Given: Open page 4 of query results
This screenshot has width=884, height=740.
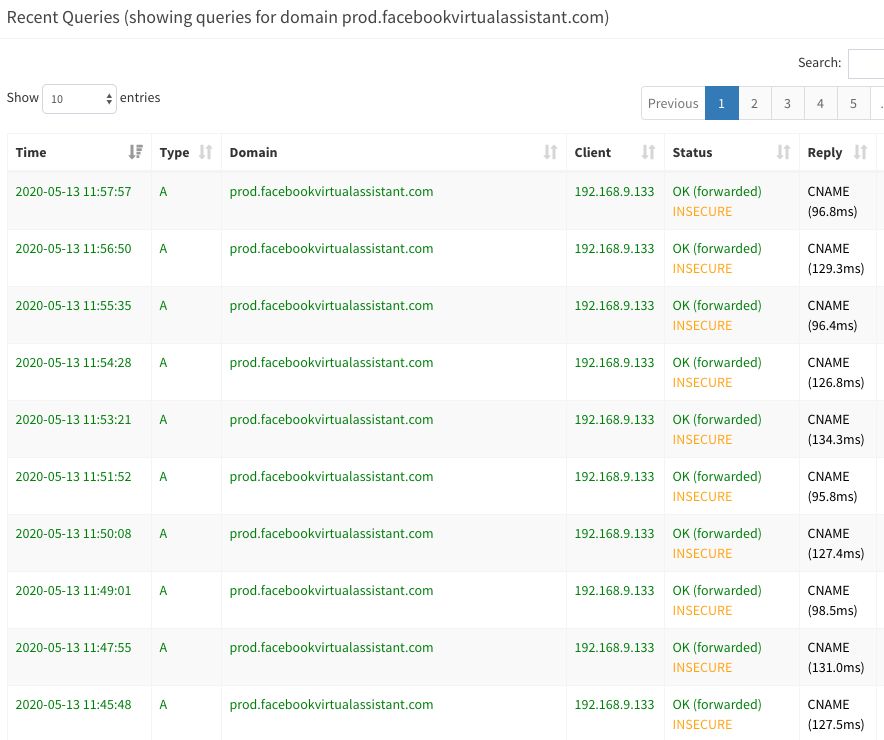Looking at the screenshot, I should tap(820, 103).
